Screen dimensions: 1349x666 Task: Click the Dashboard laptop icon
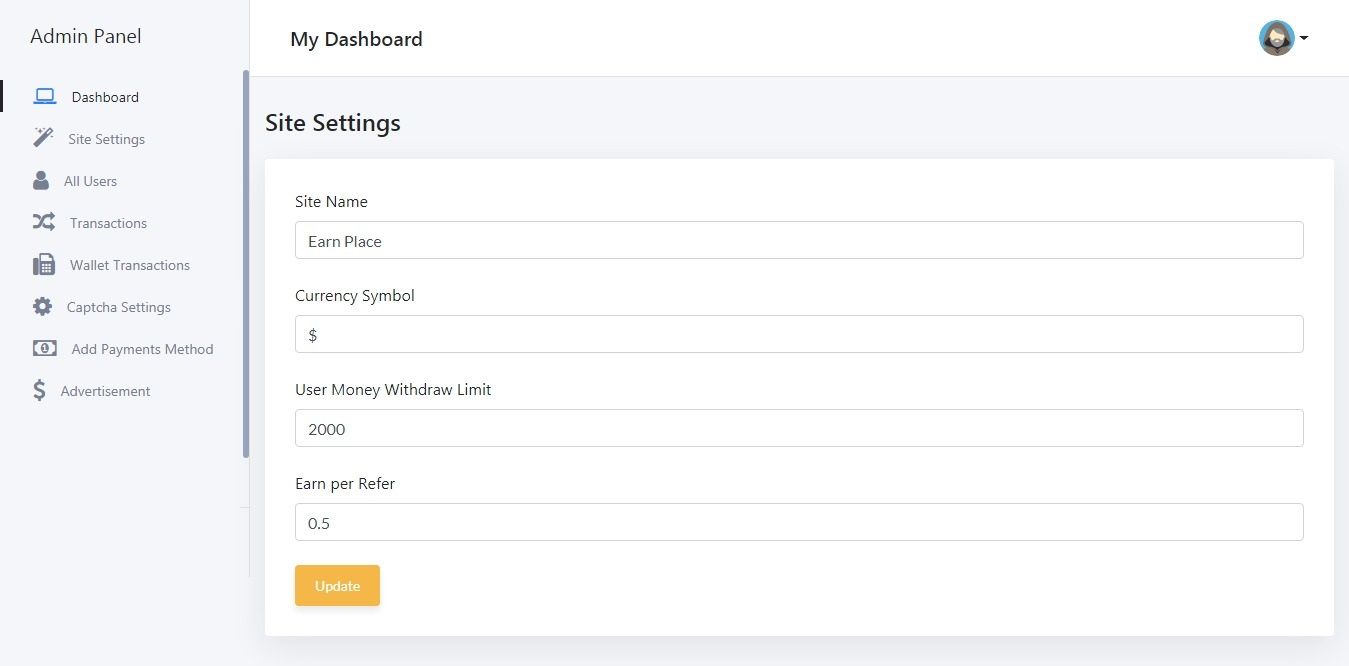coord(44,97)
